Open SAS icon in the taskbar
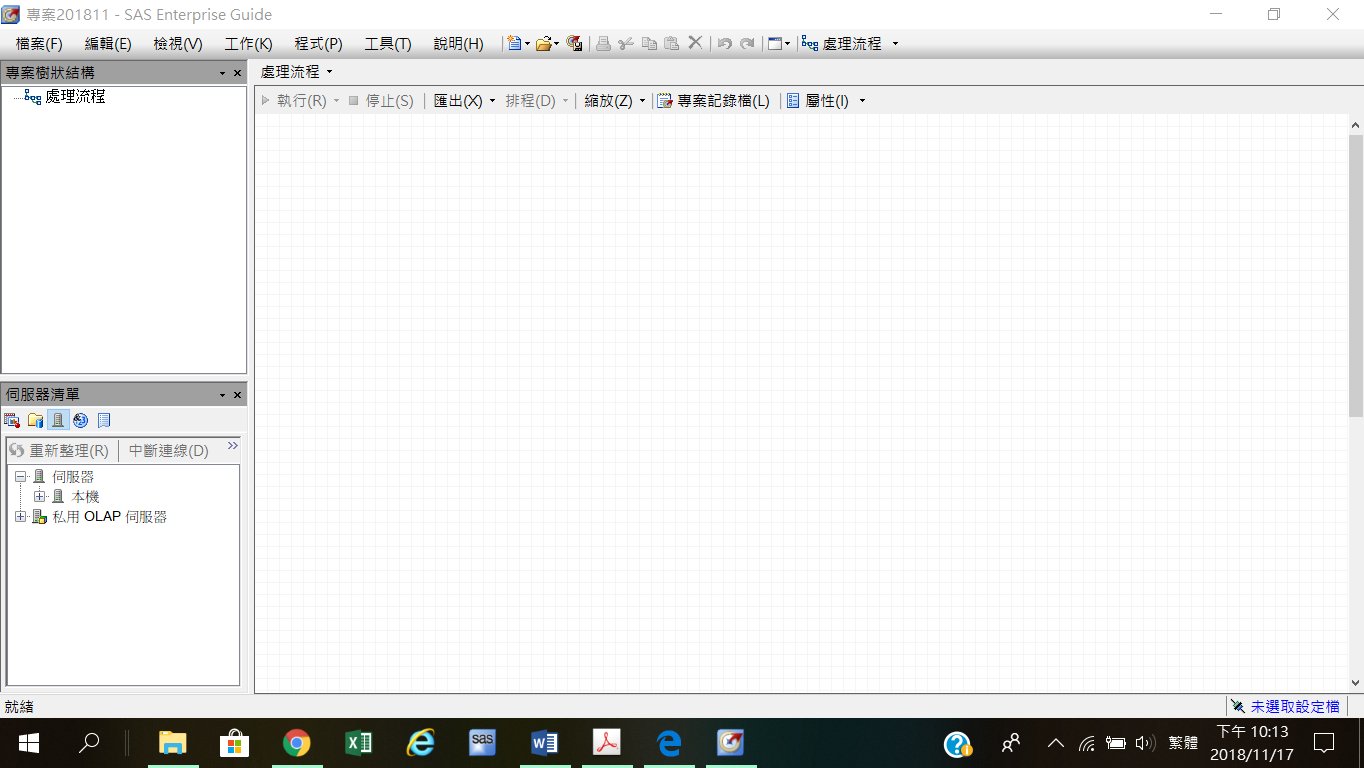Viewport: 1364px width, 768px height. point(482,743)
